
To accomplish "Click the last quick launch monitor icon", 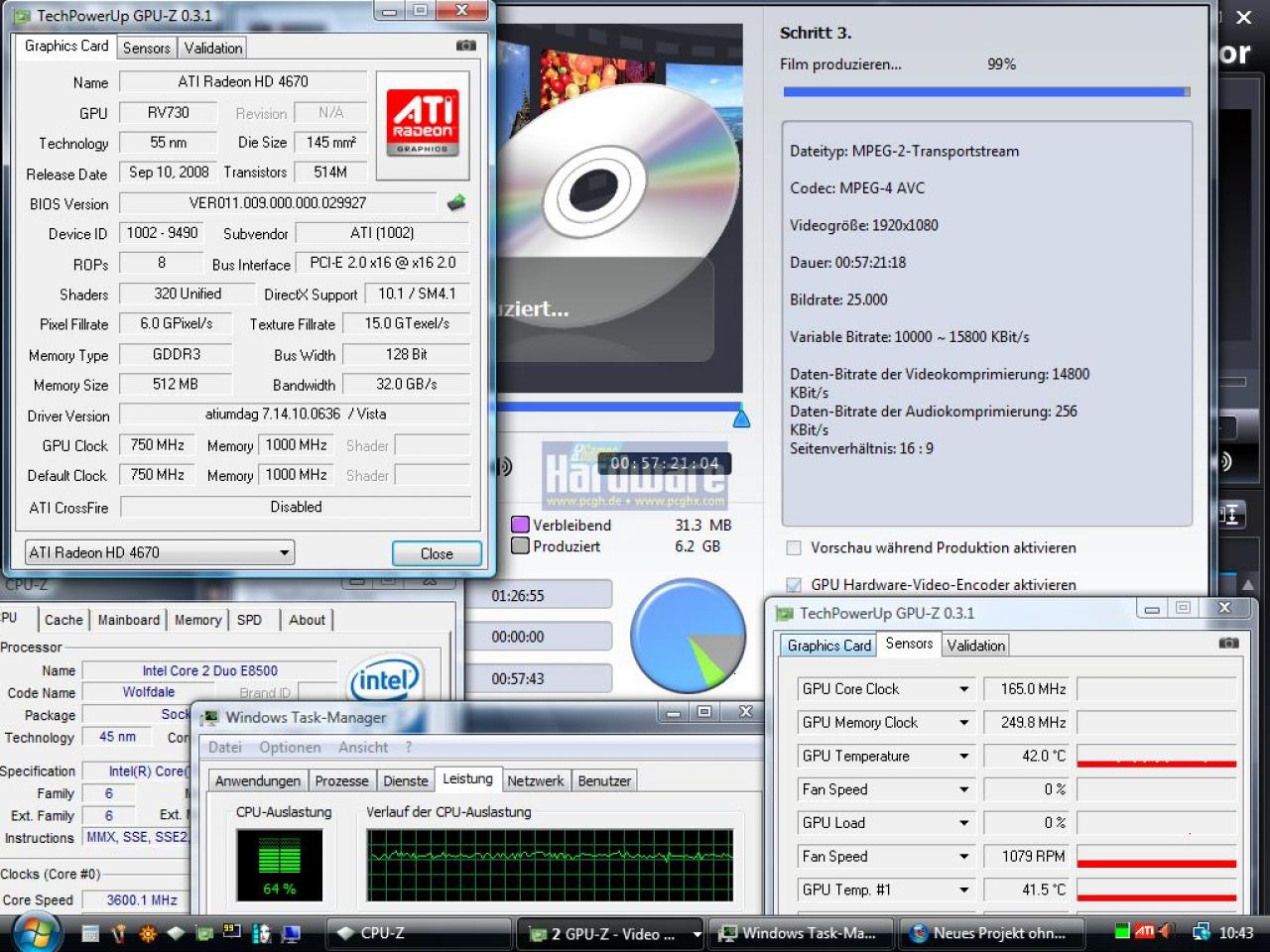I will point(291,933).
